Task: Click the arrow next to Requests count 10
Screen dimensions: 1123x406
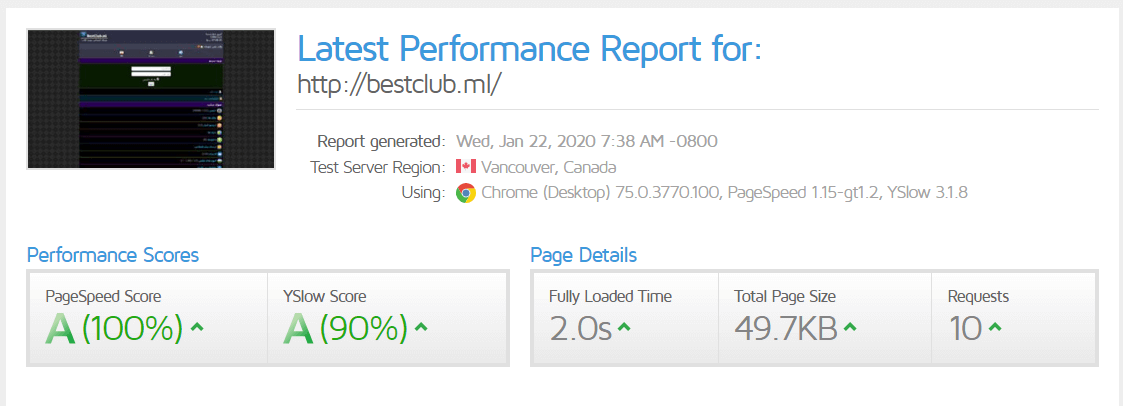Action: (x=996, y=327)
